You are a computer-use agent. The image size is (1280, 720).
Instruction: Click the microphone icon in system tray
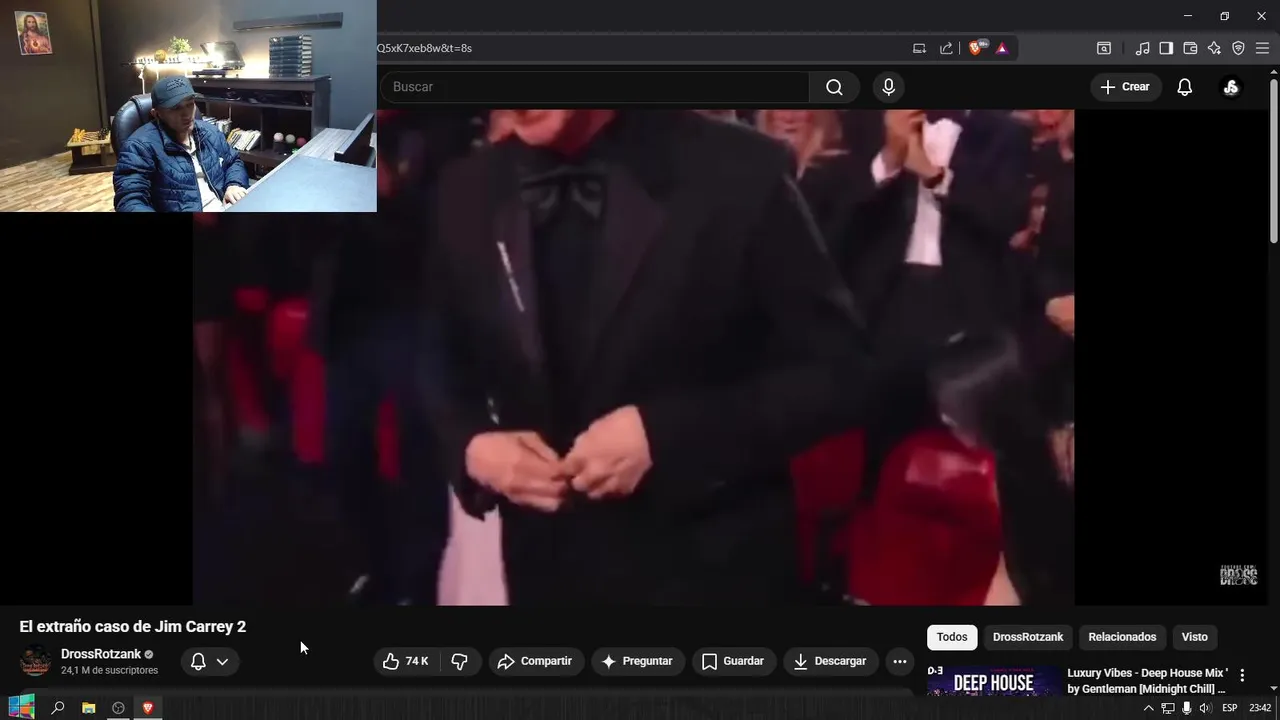click(1186, 708)
